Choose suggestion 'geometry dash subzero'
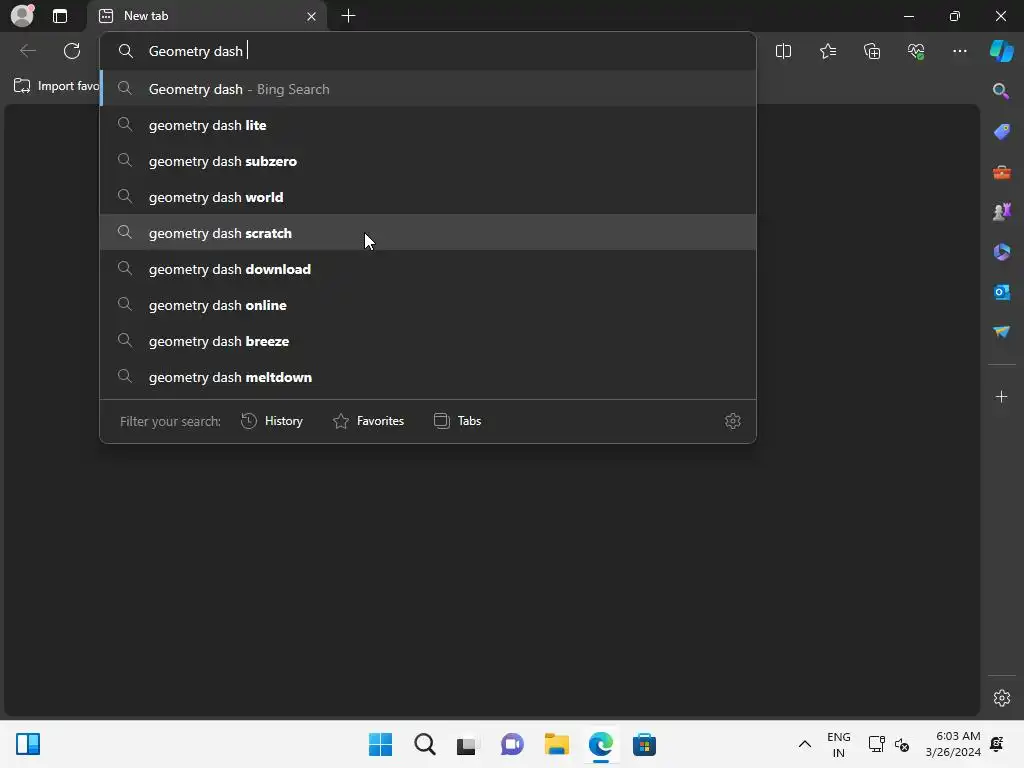This screenshot has height=768, width=1024. tap(428, 161)
